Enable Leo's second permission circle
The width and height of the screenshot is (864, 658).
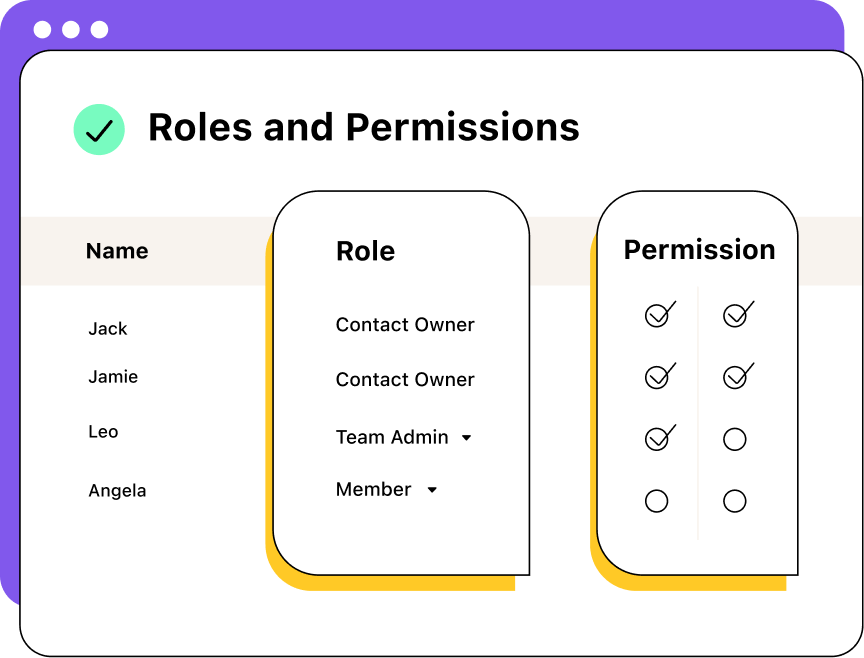coord(735,439)
